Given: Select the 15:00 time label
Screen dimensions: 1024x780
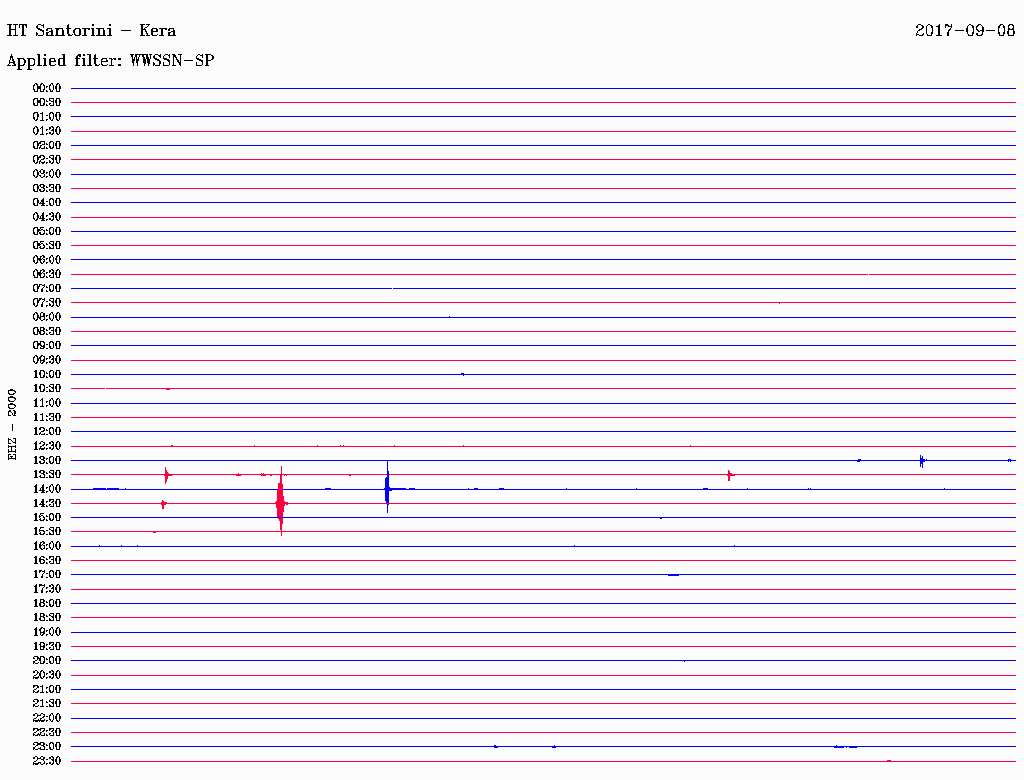Looking at the screenshot, I should [47, 517].
